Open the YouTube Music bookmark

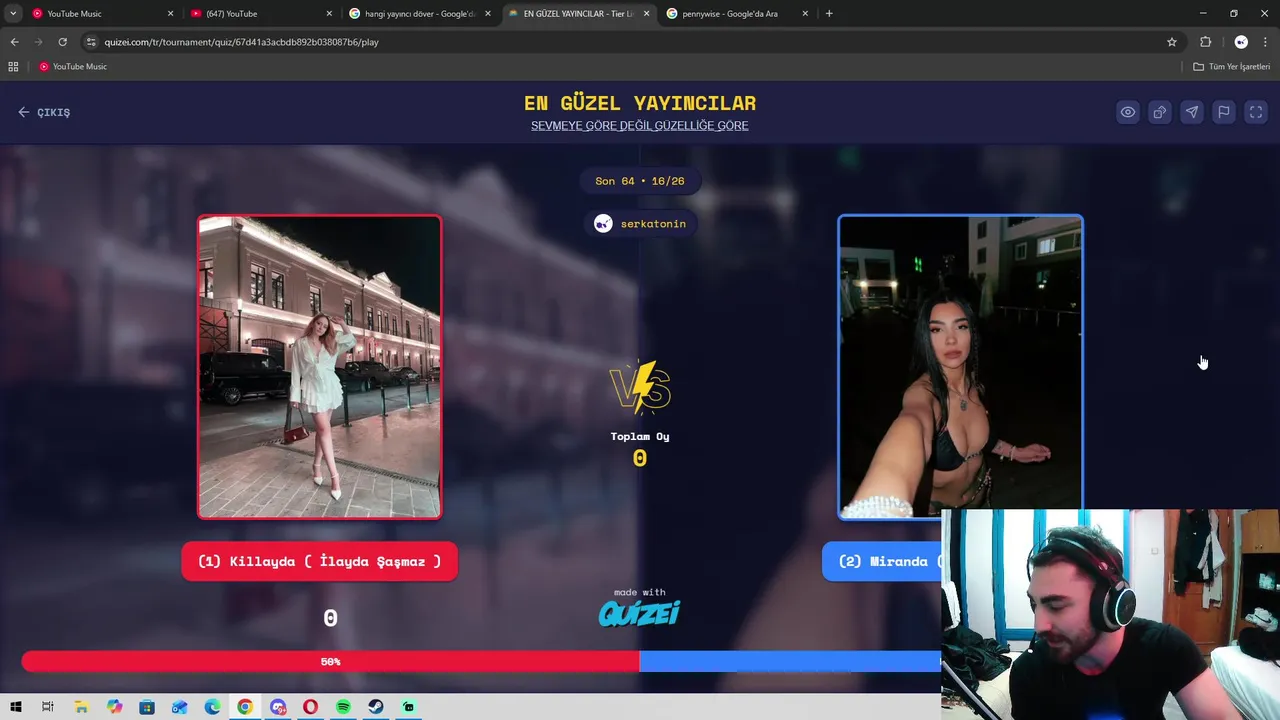(x=73, y=67)
